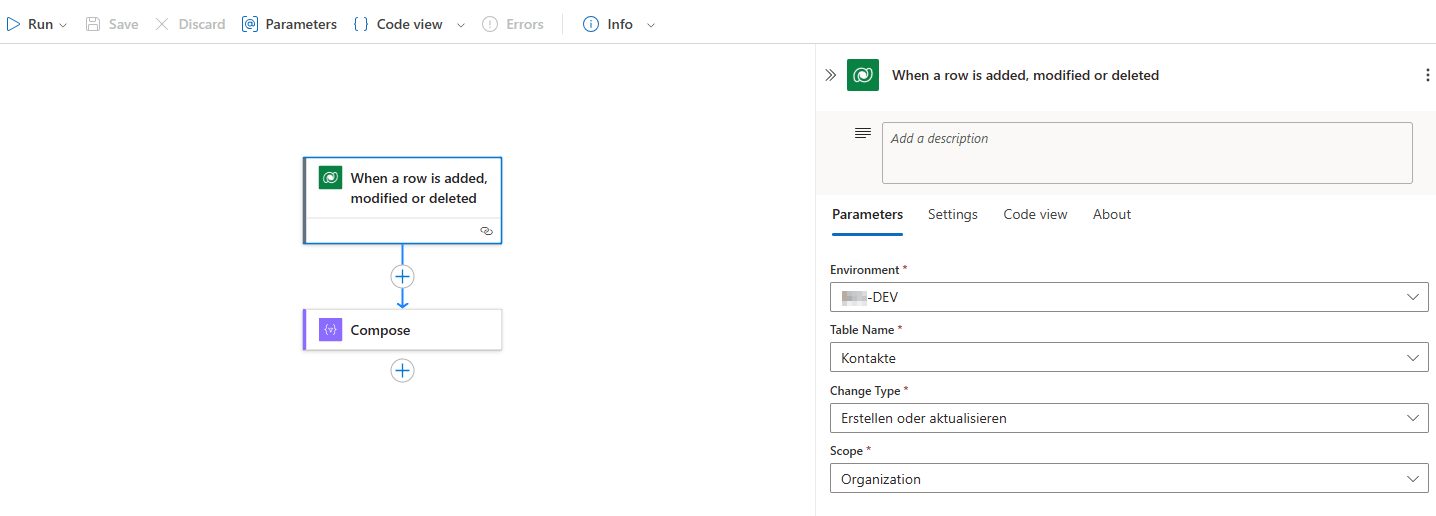Open the Table Name dropdown showing Kontakte
This screenshot has width=1436, height=516.
[1129, 358]
